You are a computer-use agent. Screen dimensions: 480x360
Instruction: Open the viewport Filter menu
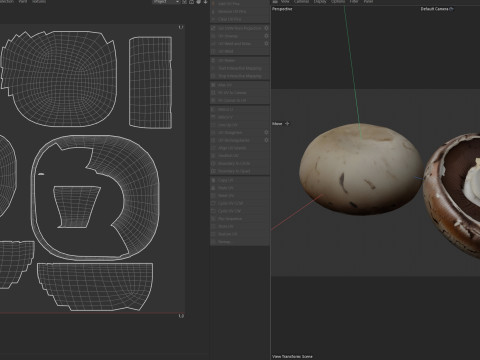tap(354, 2)
